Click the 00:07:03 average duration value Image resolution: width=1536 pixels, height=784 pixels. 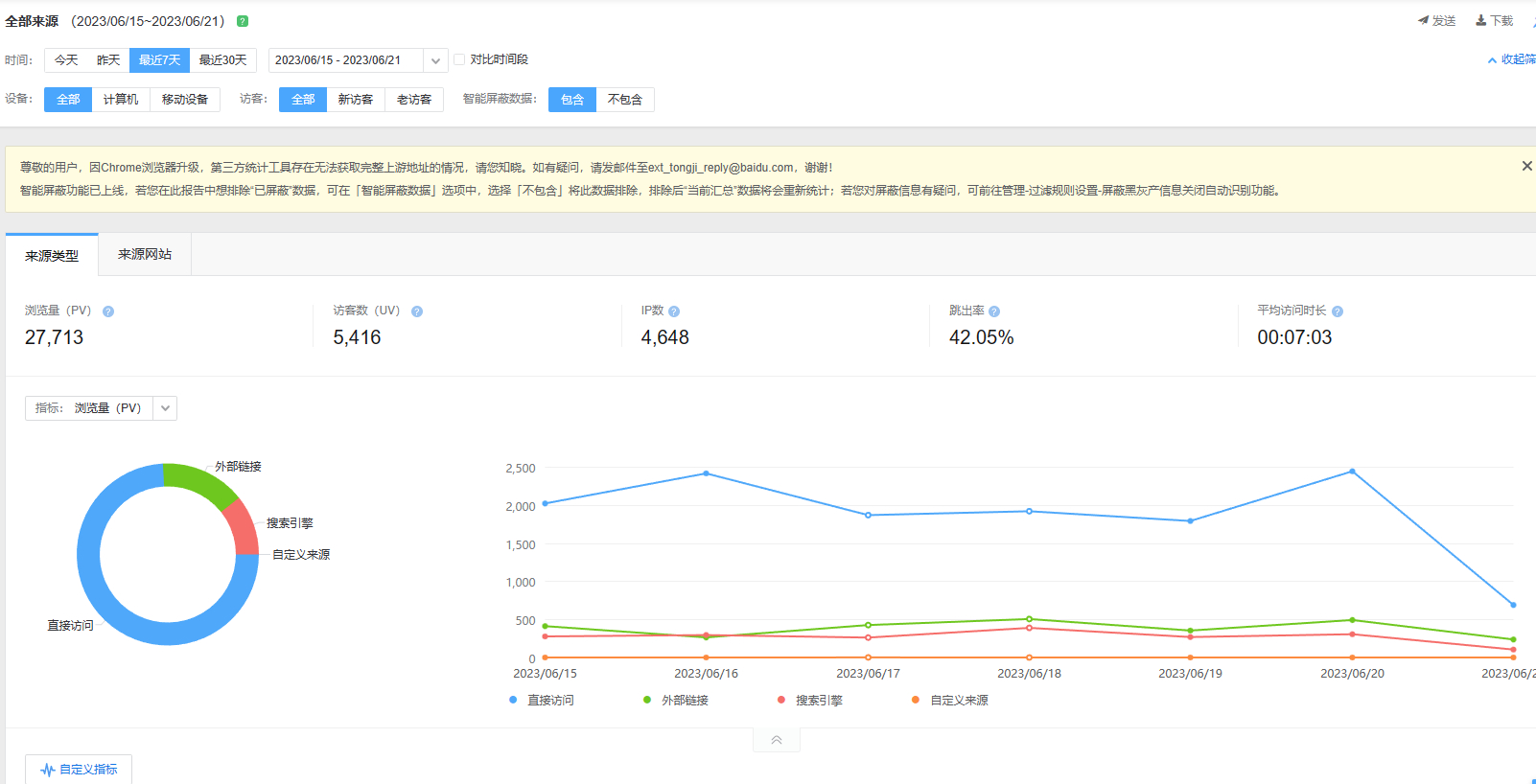[x=1294, y=337]
